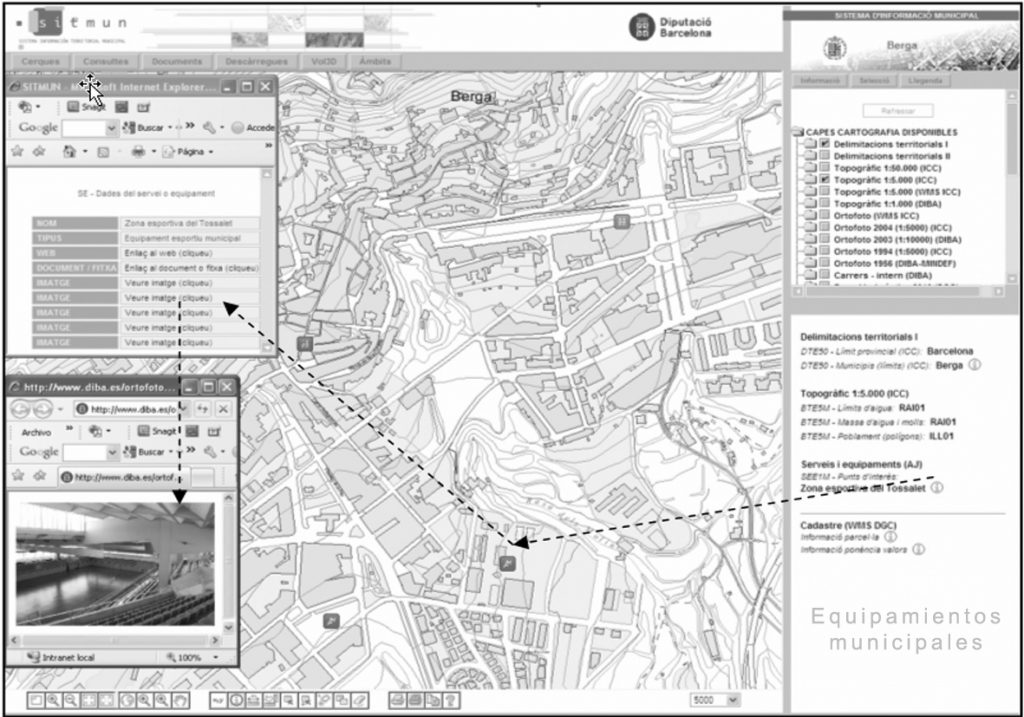Select the eraser tool in bottom map toolbar
This screenshot has width=1024, height=717.
pyautogui.click(x=360, y=701)
